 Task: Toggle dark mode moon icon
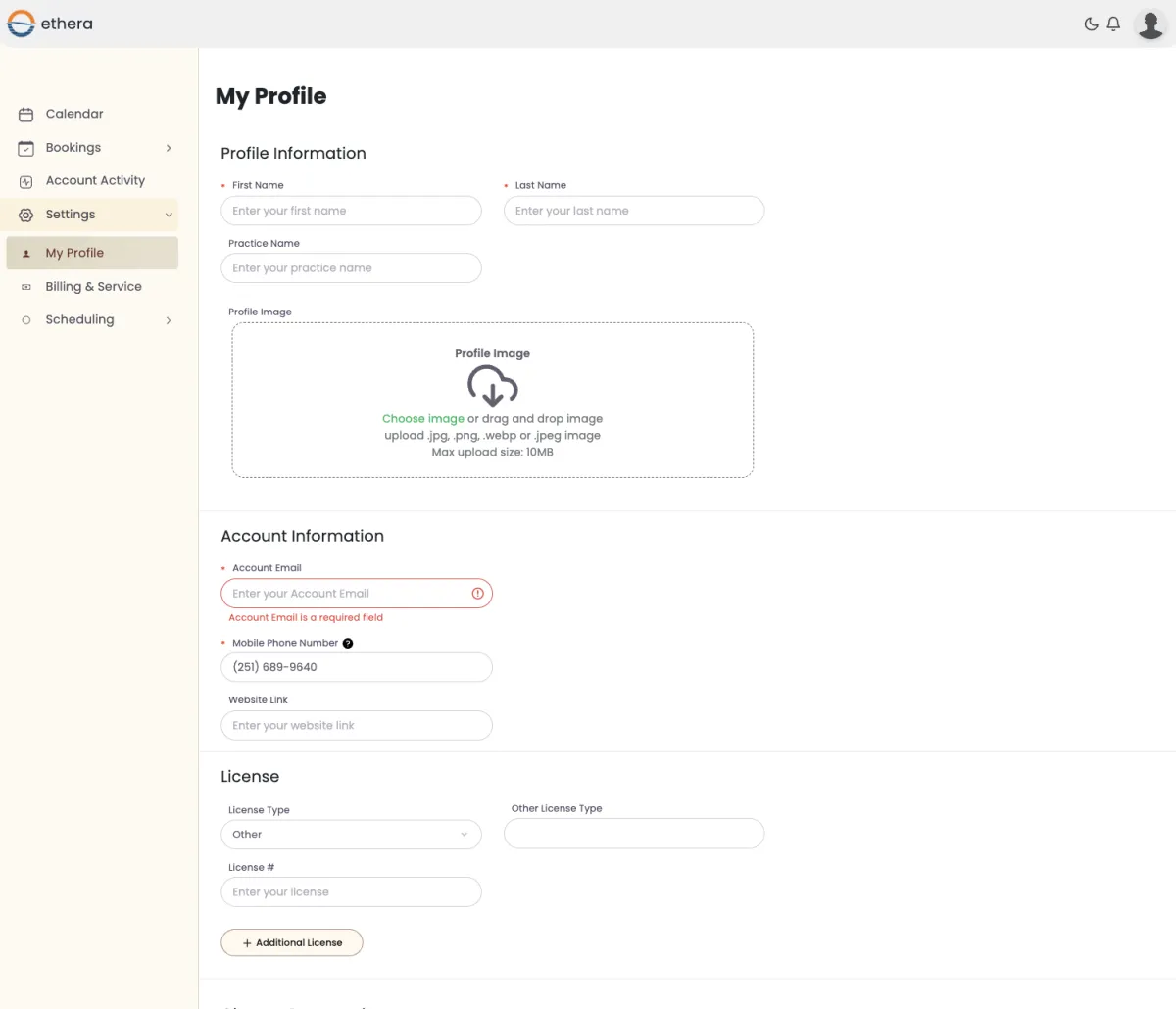click(x=1091, y=24)
